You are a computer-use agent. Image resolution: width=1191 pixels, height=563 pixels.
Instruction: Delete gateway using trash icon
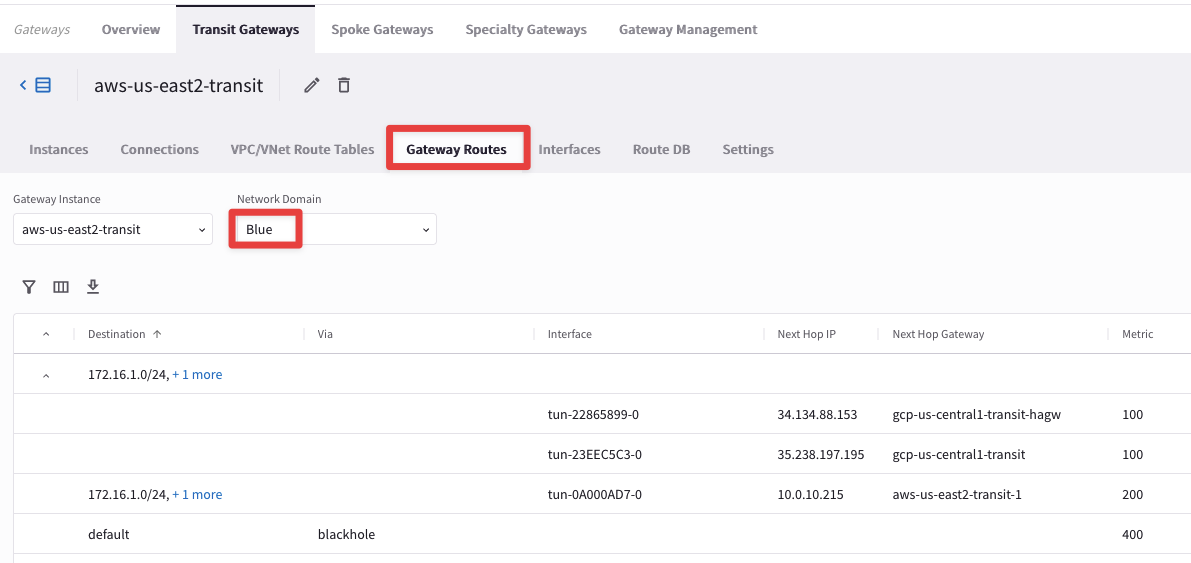344,86
